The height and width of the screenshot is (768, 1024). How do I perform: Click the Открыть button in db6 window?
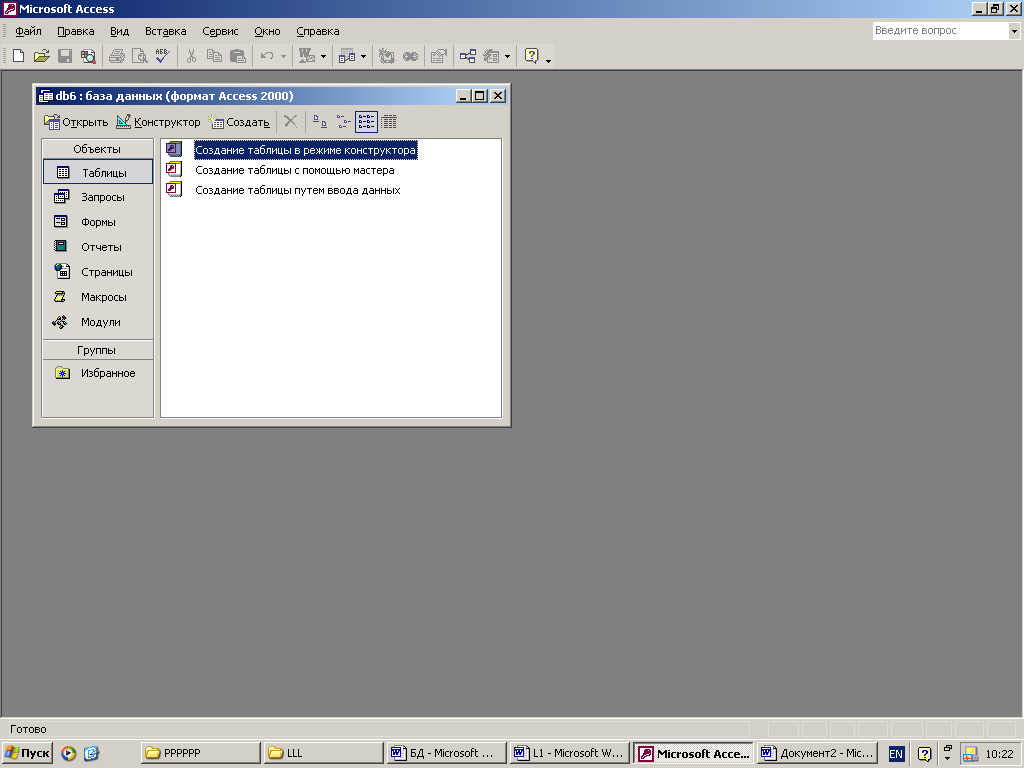click(76, 122)
